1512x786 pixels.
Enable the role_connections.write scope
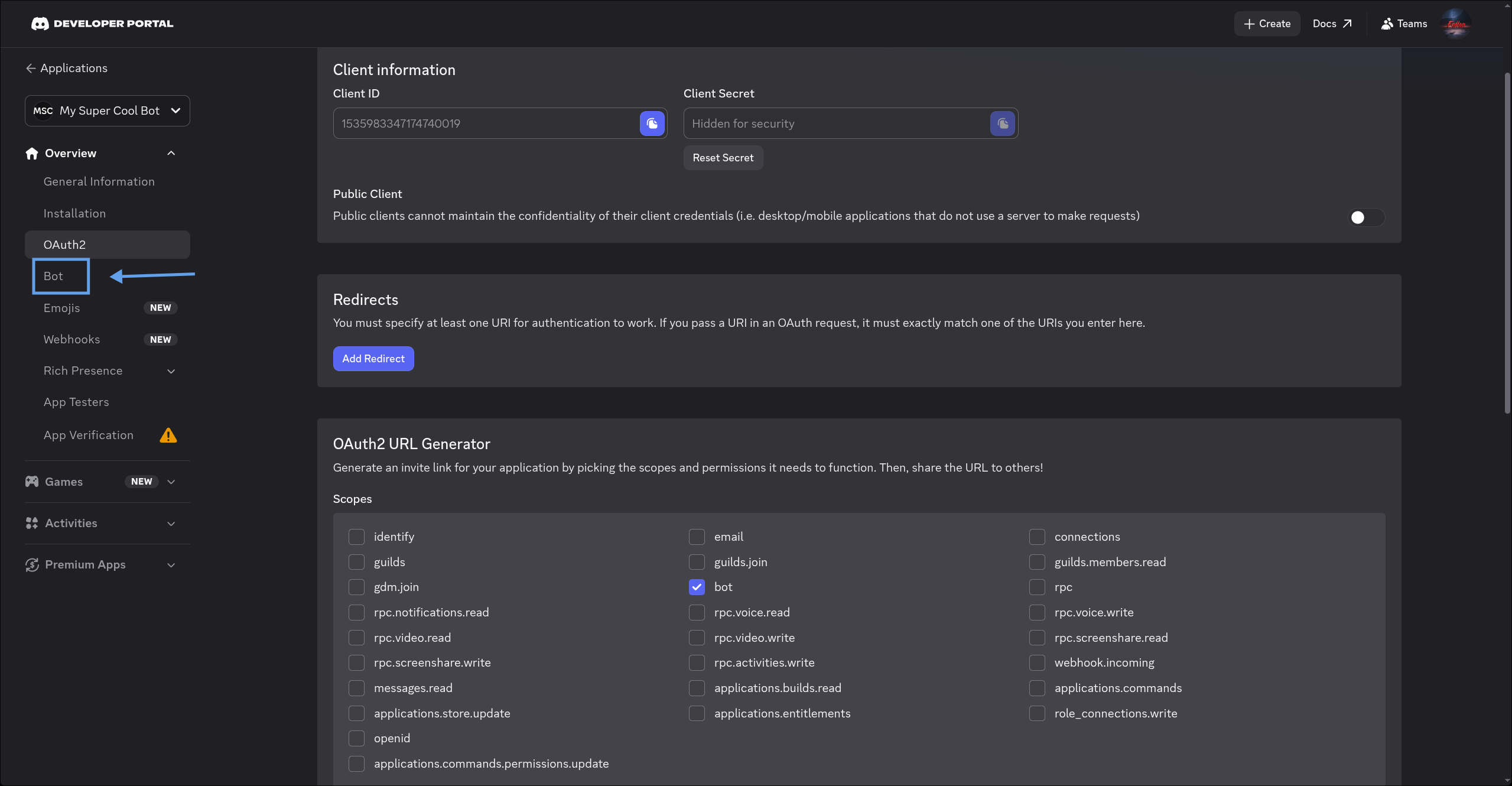click(x=1037, y=713)
